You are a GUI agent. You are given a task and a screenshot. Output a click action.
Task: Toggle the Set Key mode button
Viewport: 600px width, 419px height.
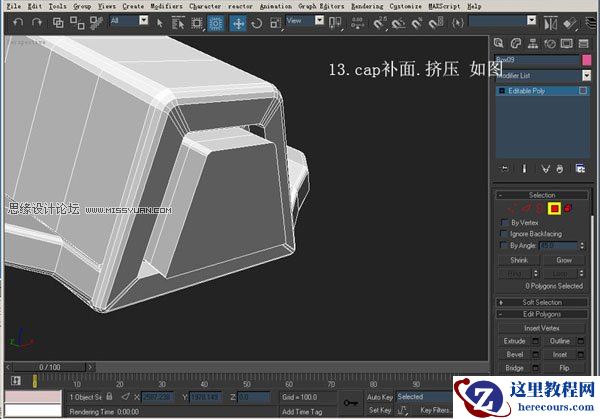click(x=380, y=410)
